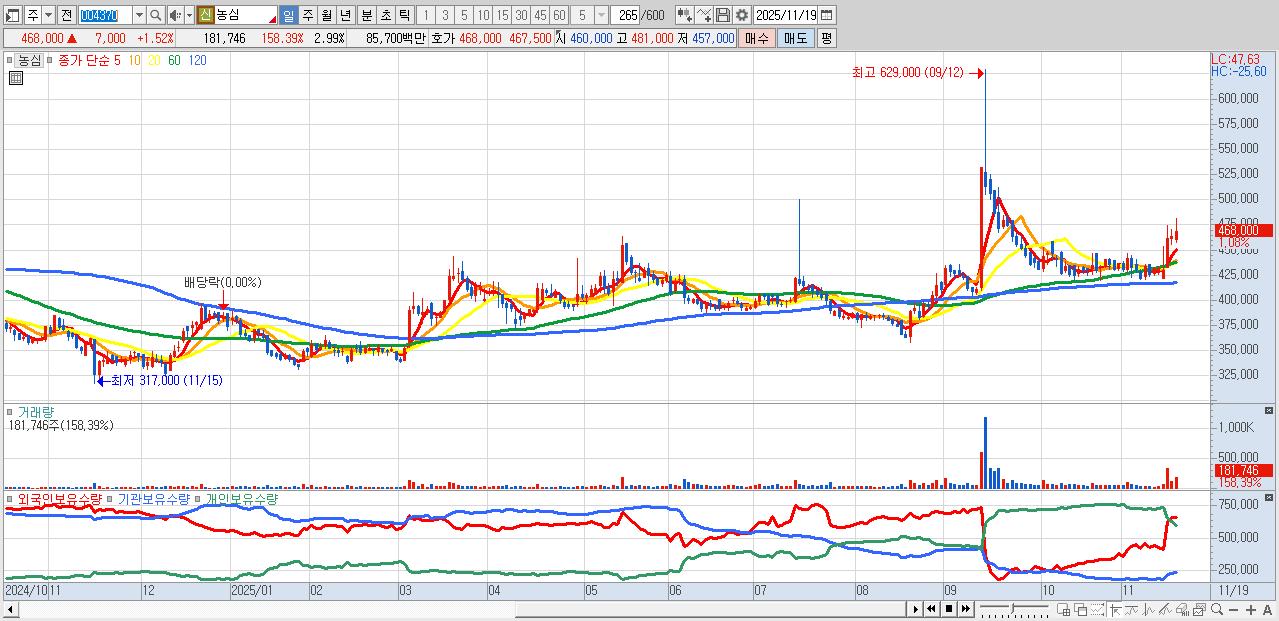This screenshot has width=1279, height=621.
Task: Click the rewind button in chart replay
Action: (931, 609)
